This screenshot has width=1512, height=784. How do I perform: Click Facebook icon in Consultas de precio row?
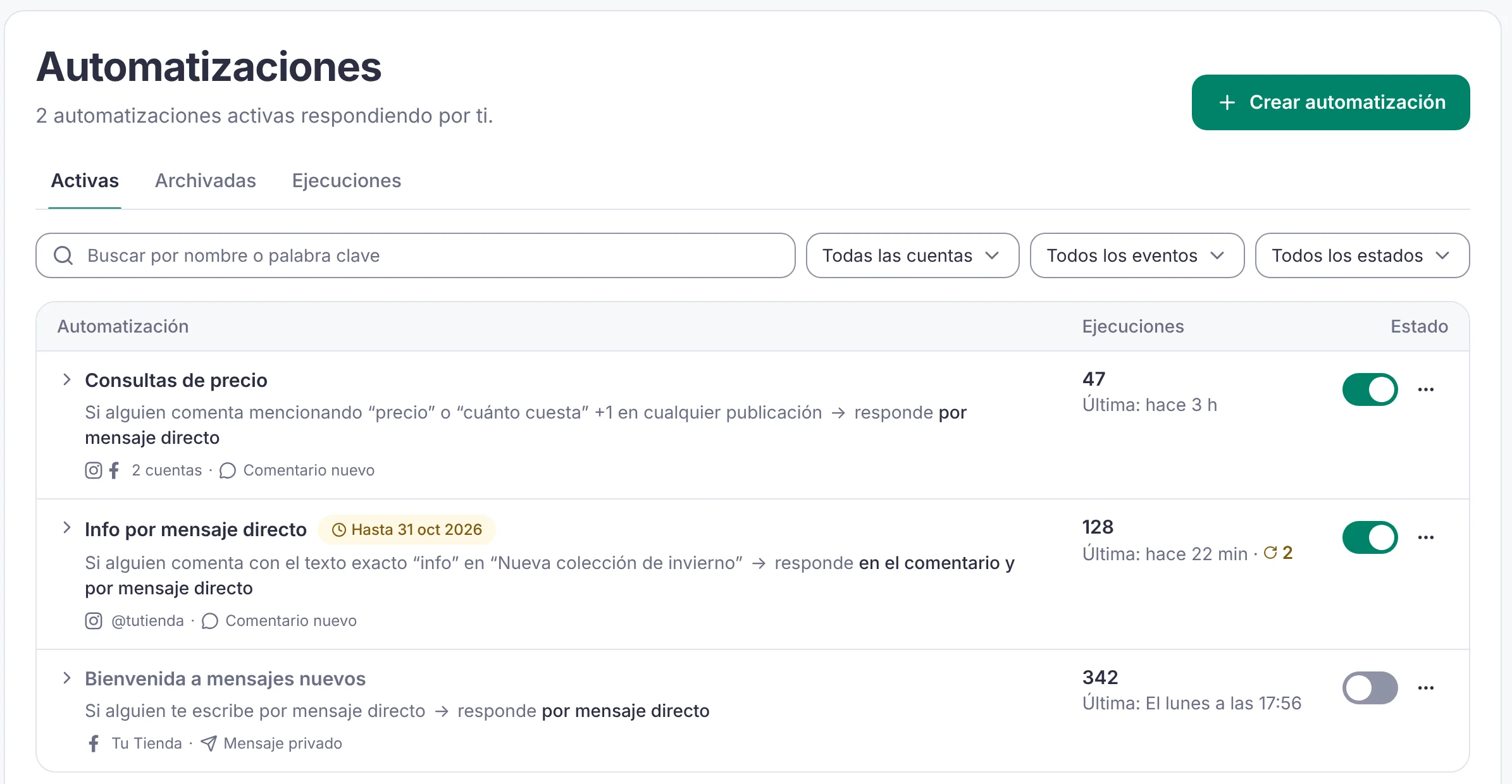pos(114,470)
